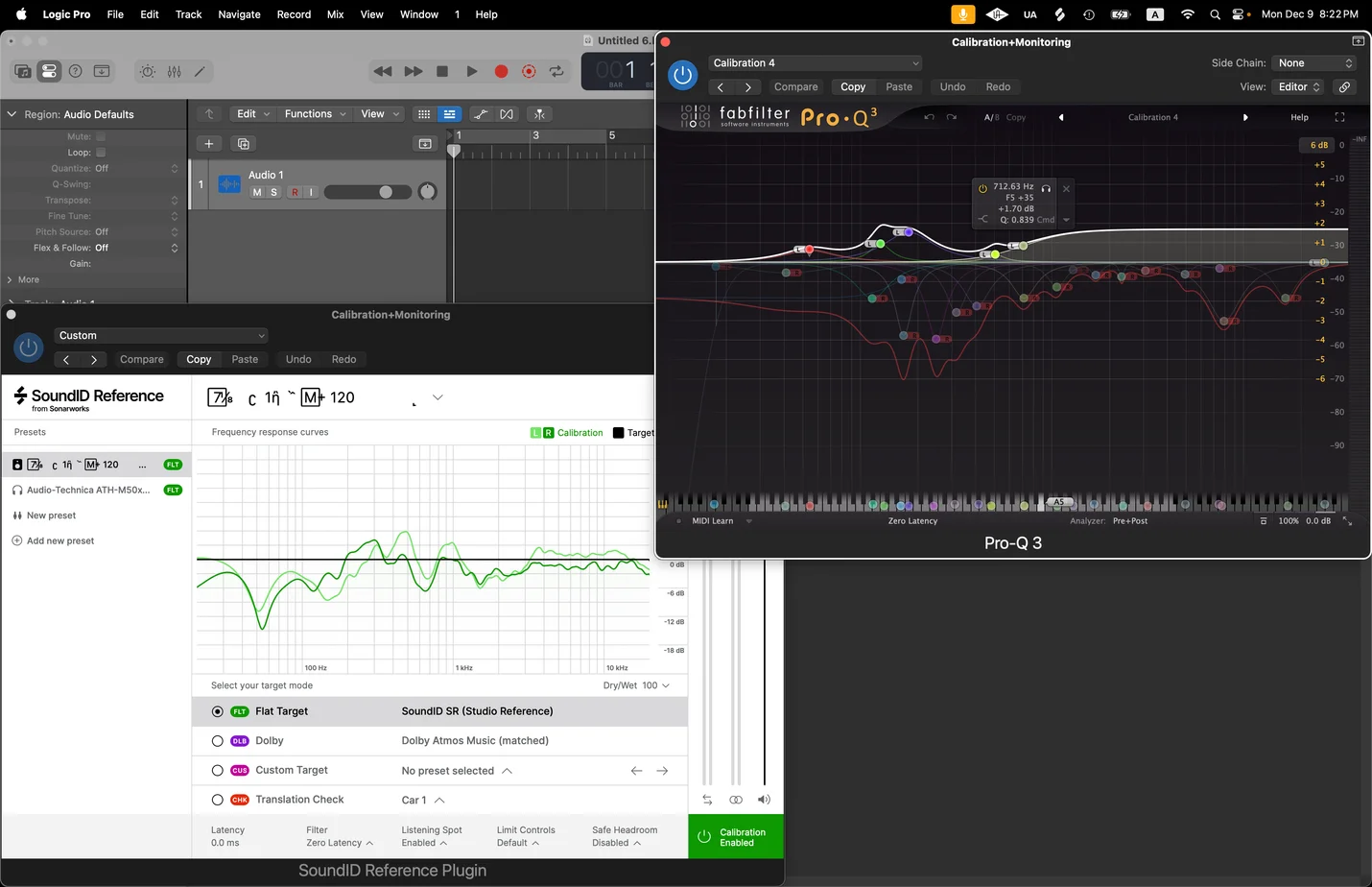Select the Translation Check radio button
Viewport: 1372px width, 887px height.
coord(217,800)
